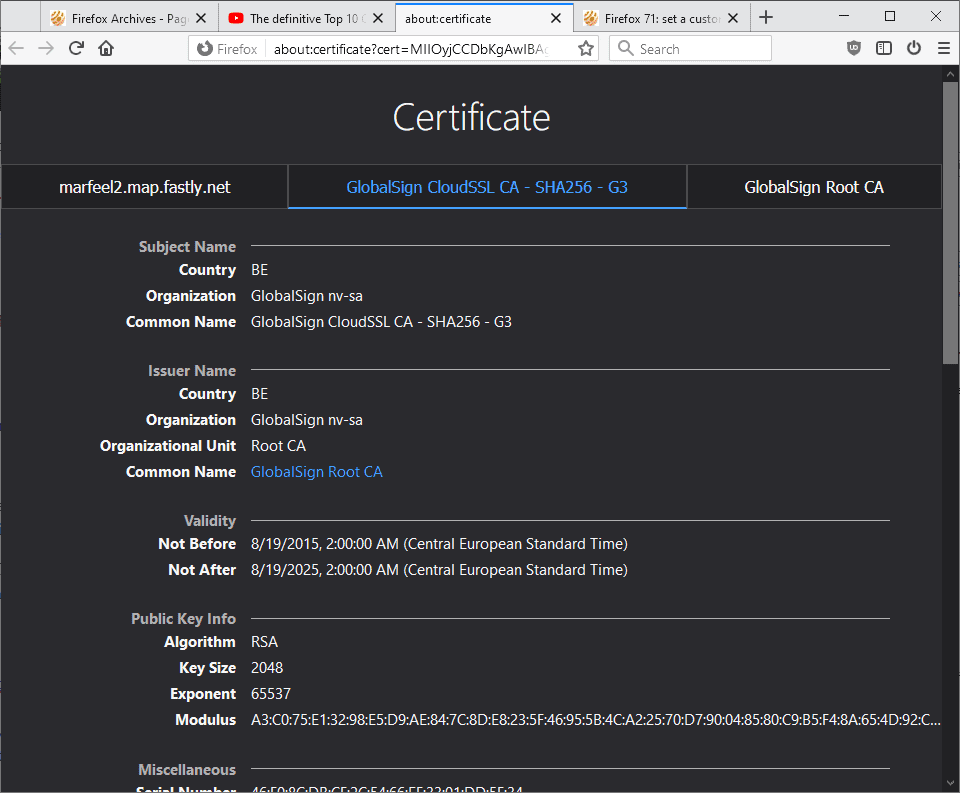This screenshot has height=793, width=960.
Task: Minimize the Firefox window
Action: 844,17
